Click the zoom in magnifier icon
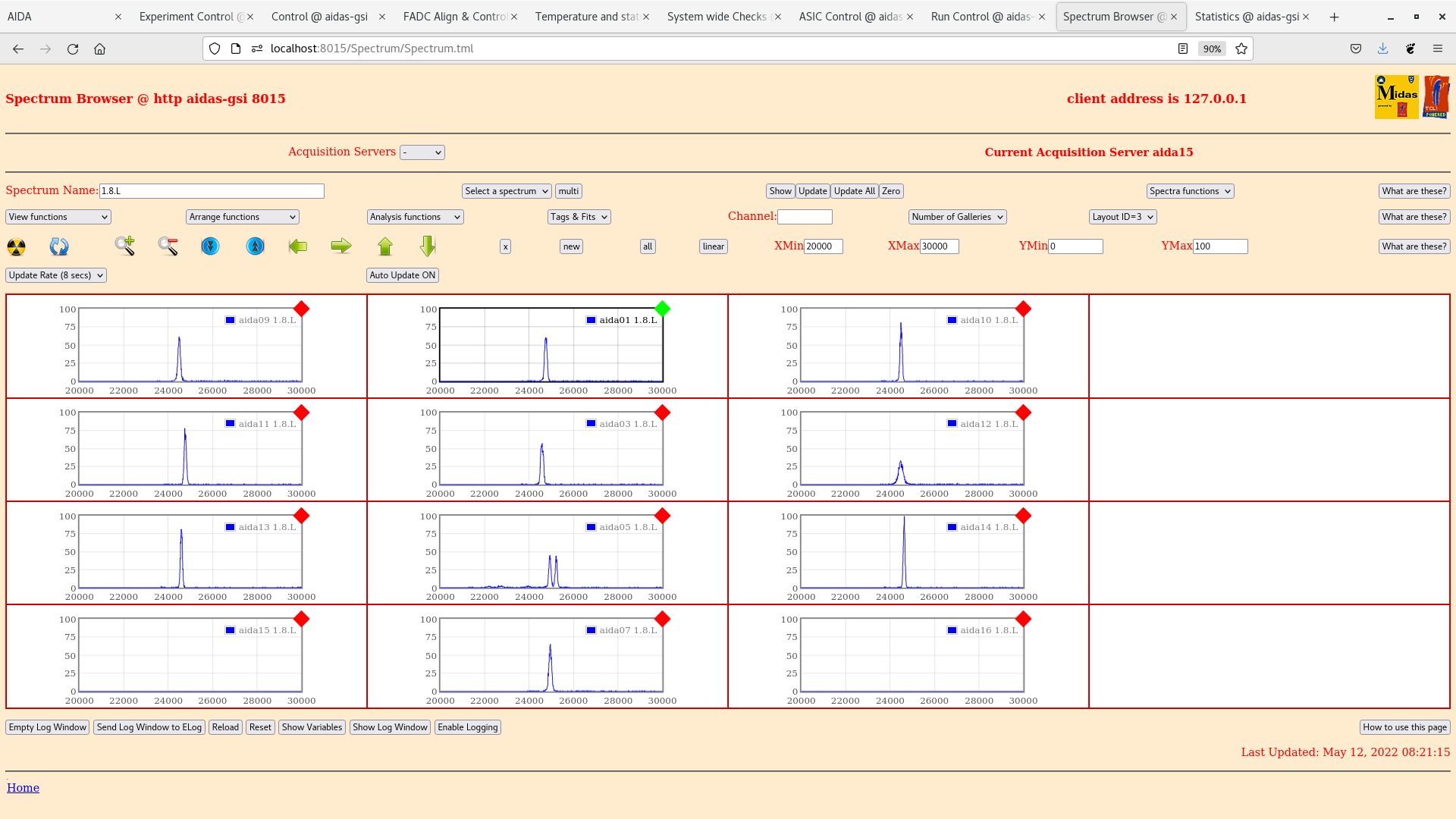Image resolution: width=1456 pixels, height=819 pixels. [125, 246]
